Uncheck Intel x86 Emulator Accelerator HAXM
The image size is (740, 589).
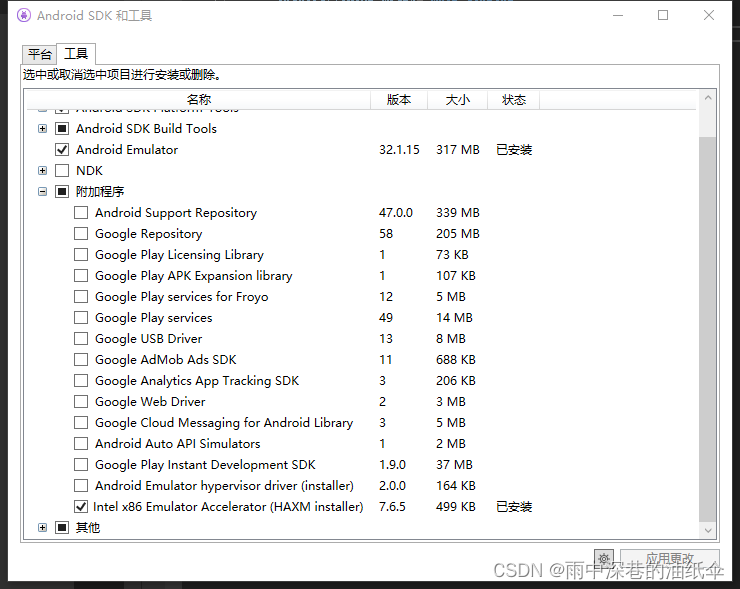click(x=81, y=506)
